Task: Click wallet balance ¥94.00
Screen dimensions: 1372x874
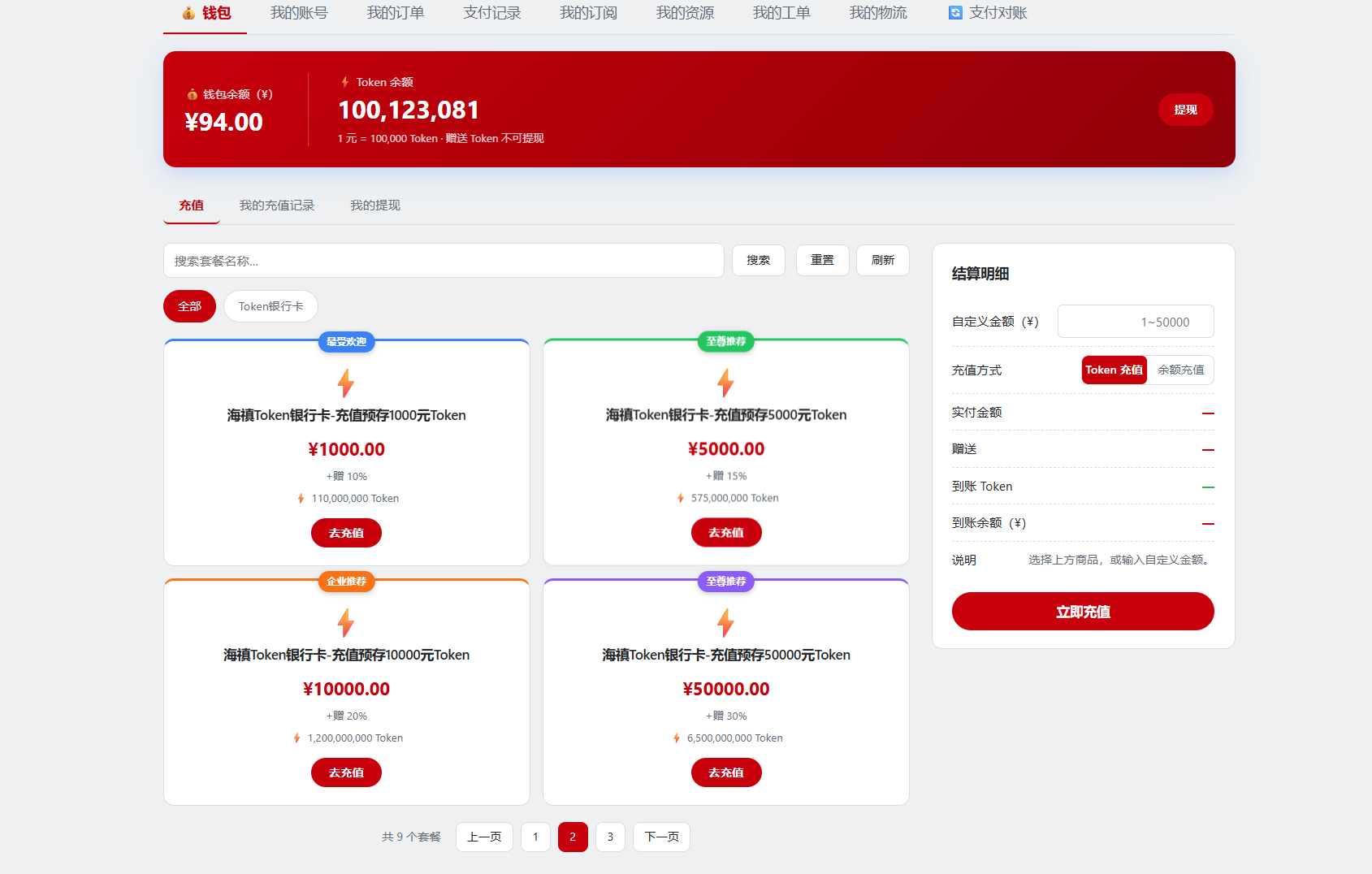Action: [223, 122]
